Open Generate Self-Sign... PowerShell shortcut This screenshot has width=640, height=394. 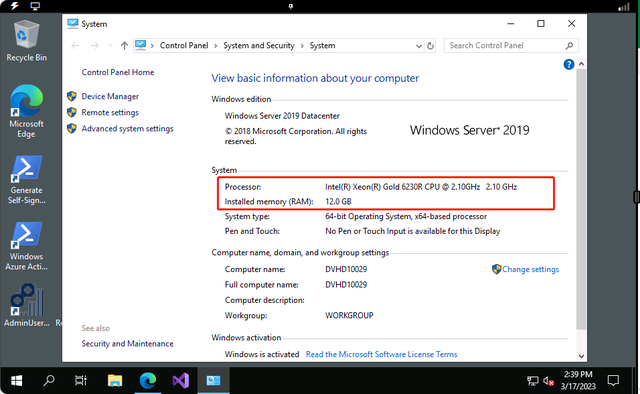click(x=27, y=180)
